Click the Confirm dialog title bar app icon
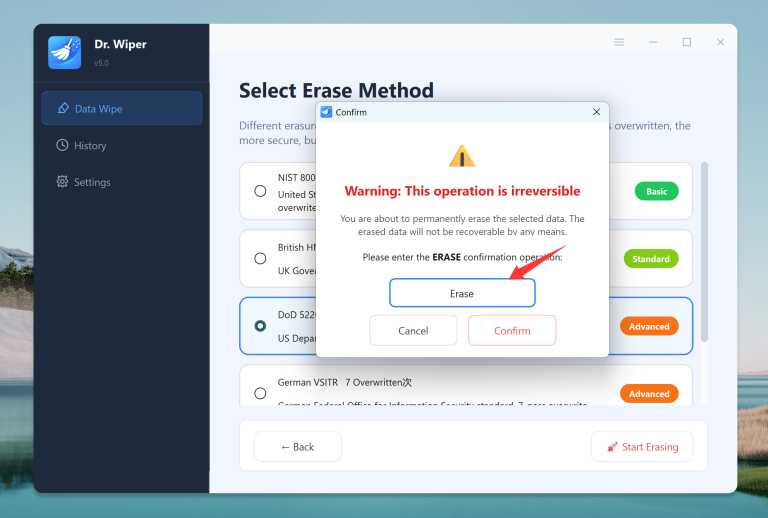Viewport: 768px width, 518px height. coord(326,112)
